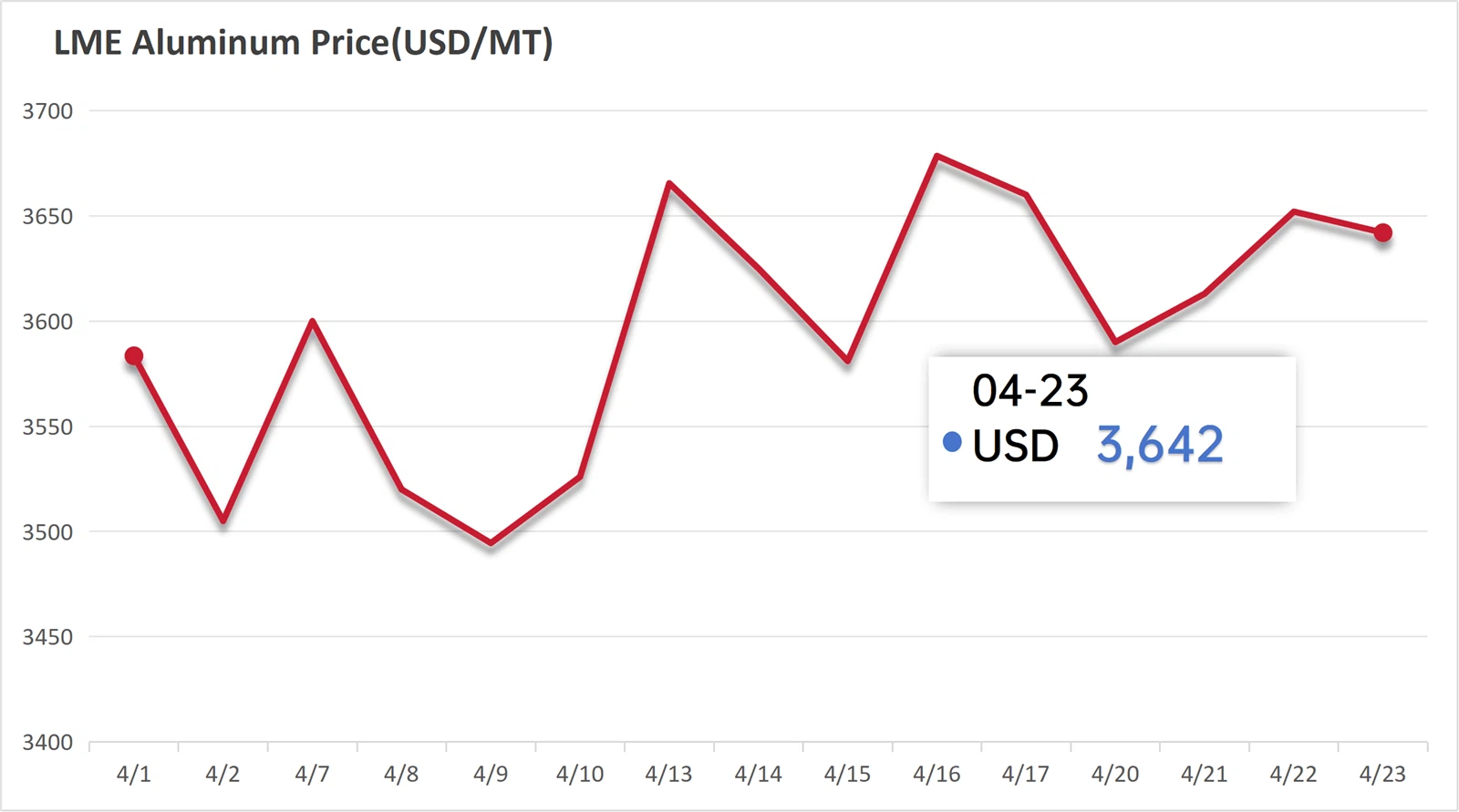Click the 04-23 date in the tooltip
The width and height of the screenshot is (1459, 812).
coord(1030,391)
